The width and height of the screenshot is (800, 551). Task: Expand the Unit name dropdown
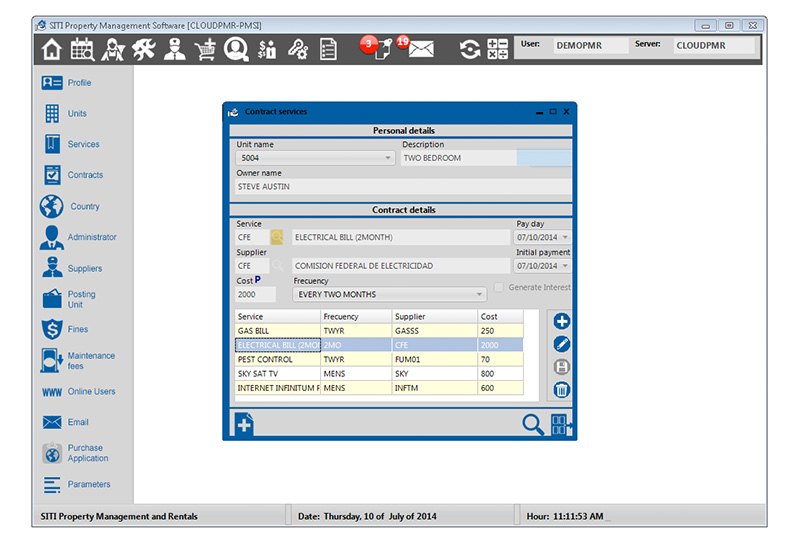click(x=388, y=158)
